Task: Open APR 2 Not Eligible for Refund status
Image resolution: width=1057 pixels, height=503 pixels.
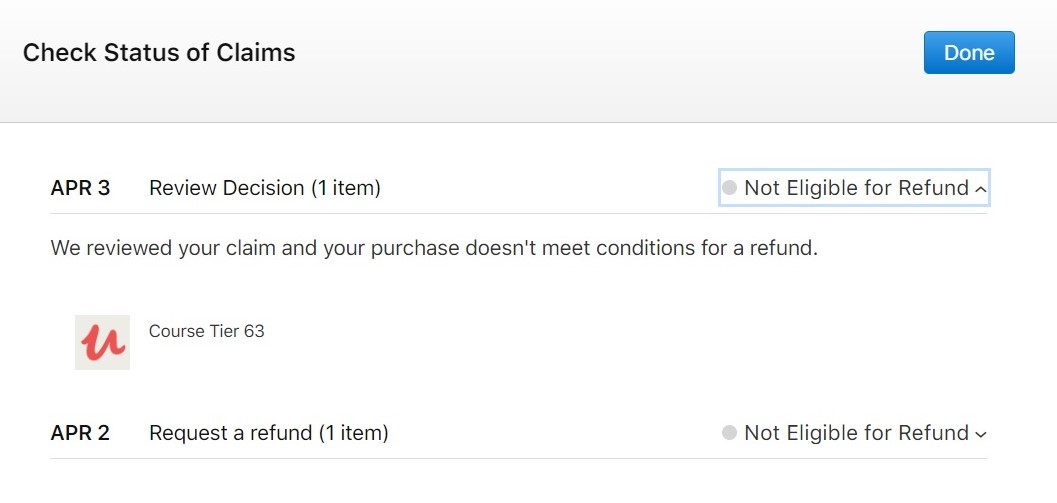Action: pyautogui.click(x=856, y=433)
